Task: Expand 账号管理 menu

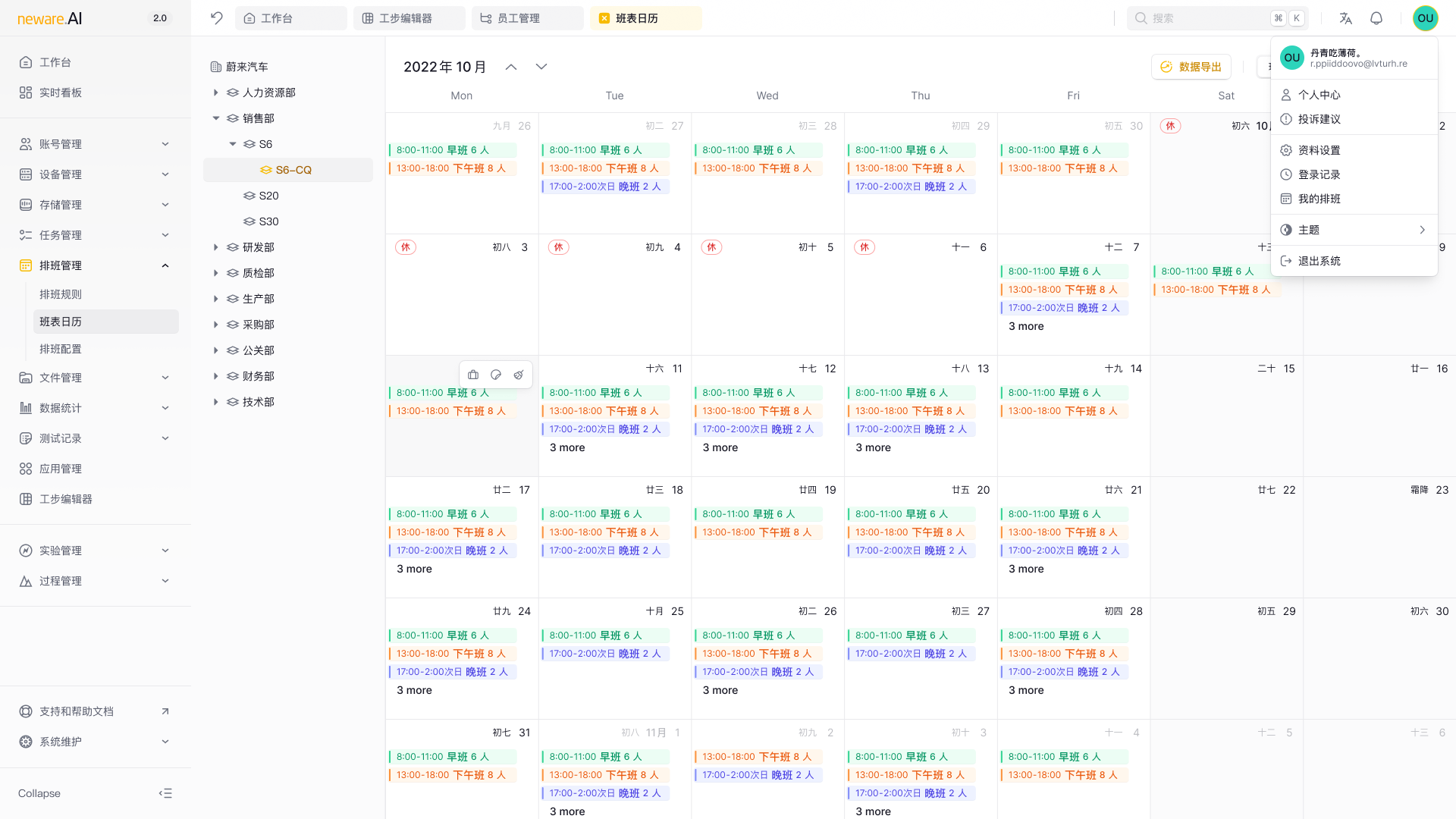Action: (x=96, y=144)
